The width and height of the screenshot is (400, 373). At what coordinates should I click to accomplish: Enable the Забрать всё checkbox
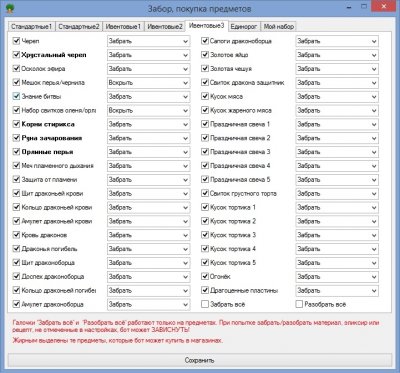pos(205,304)
